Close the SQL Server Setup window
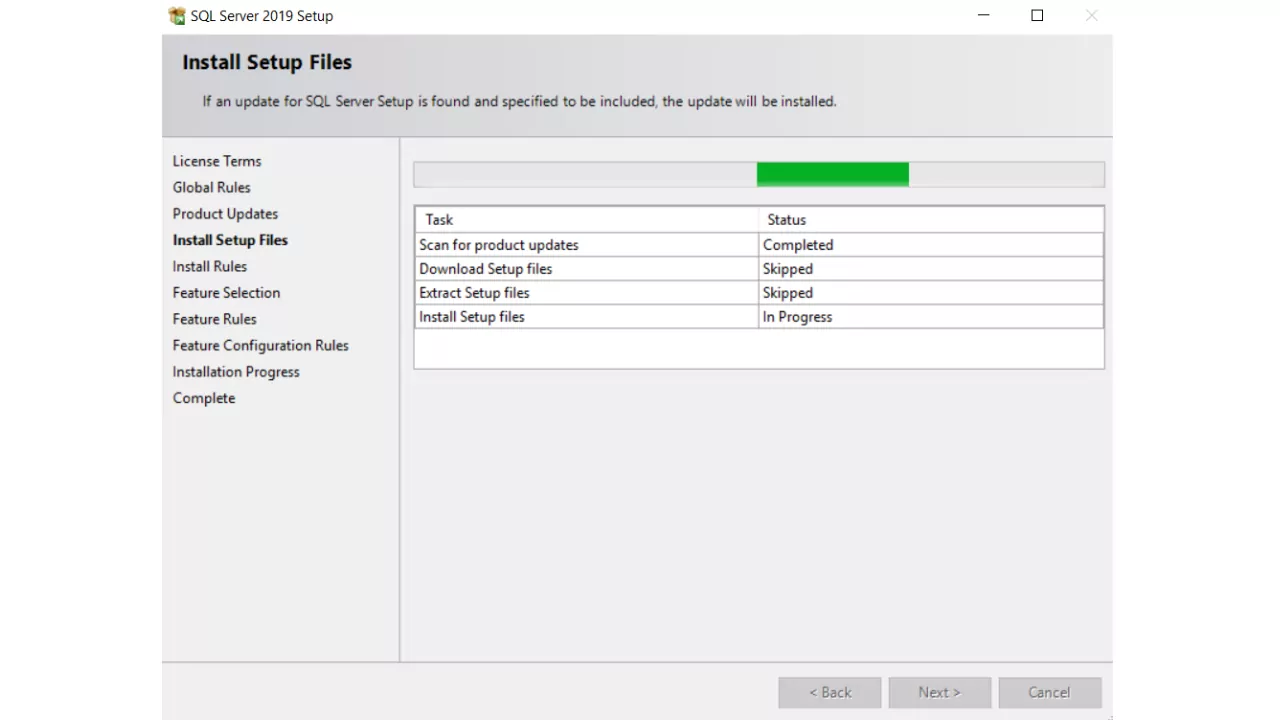Viewport: 1280px width, 720px height. [1091, 16]
